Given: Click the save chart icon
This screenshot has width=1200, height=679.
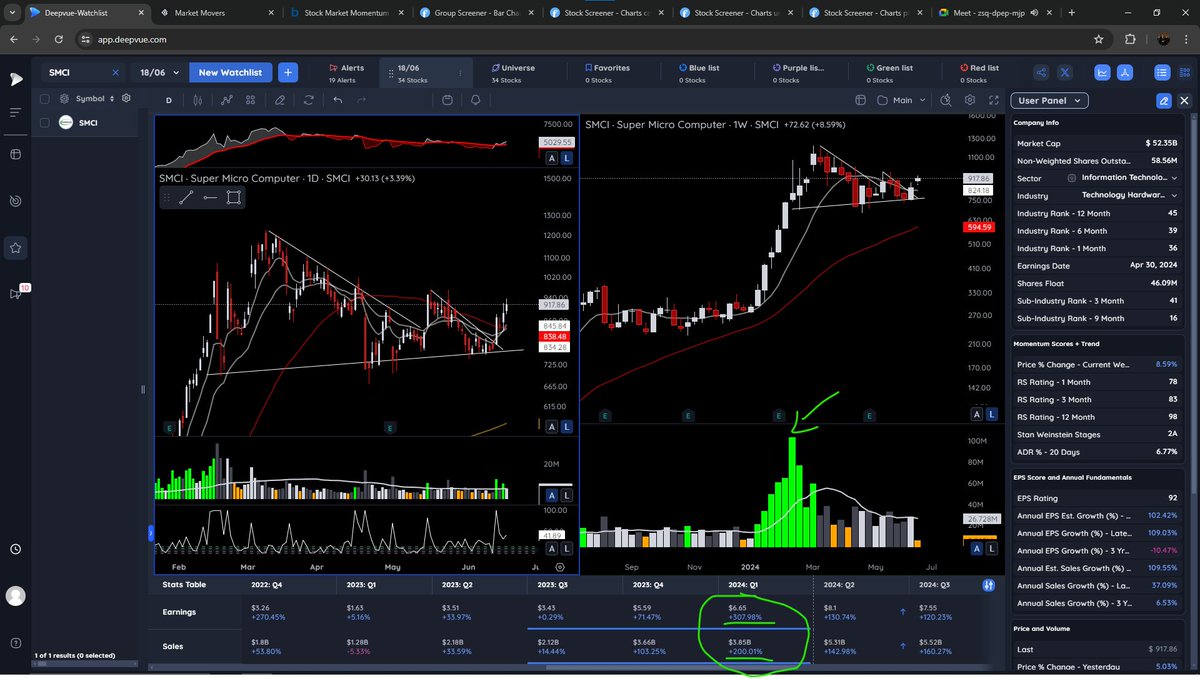Looking at the screenshot, I should tap(447, 100).
